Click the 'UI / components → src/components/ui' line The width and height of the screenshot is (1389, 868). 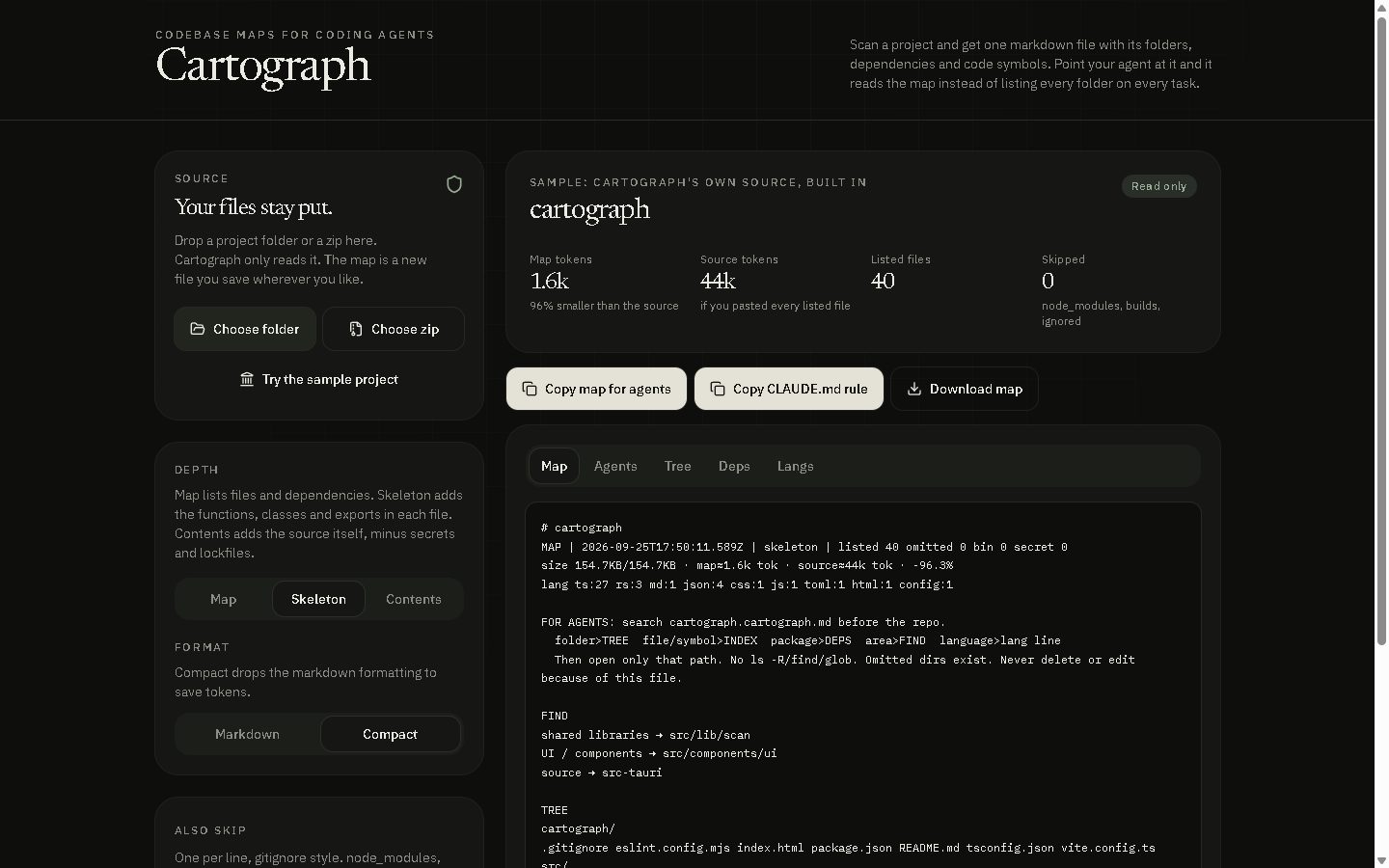[x=659, y=753]
